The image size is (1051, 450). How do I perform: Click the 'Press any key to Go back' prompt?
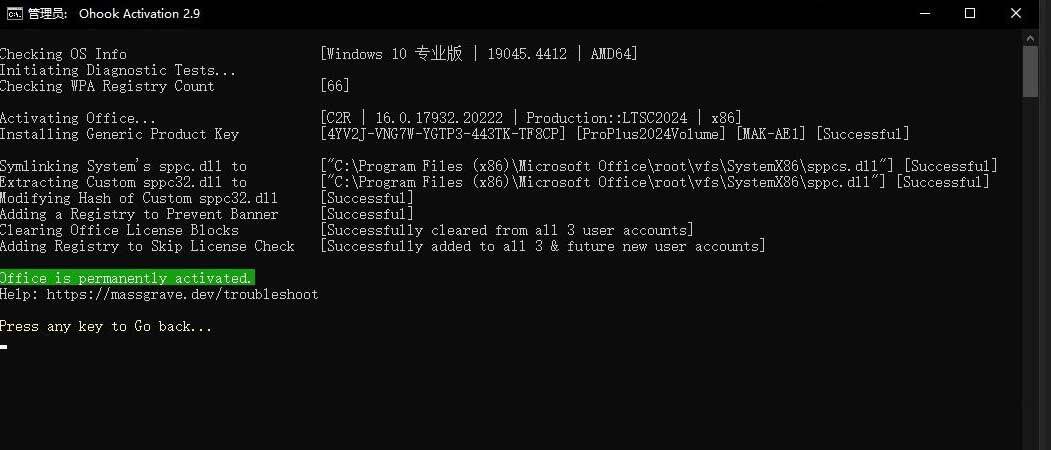tap(106, 327)
